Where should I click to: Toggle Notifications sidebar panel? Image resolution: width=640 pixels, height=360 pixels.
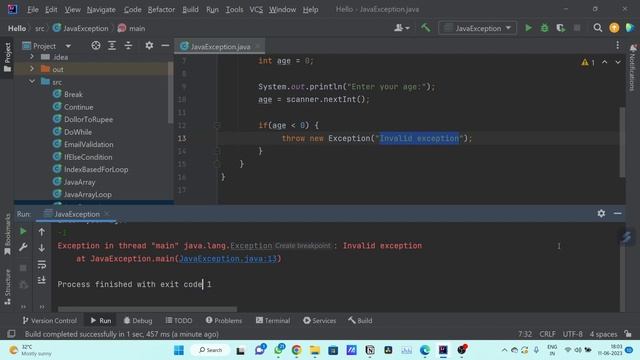pos(633,67)
